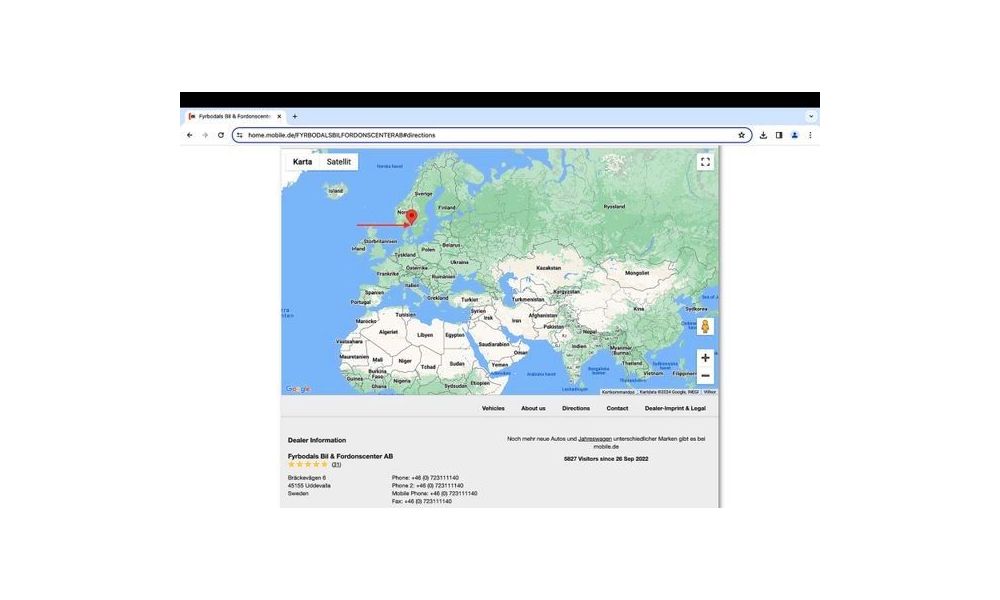Open the Jahreswagen link
1000x600 pixels.
point(594,439)
